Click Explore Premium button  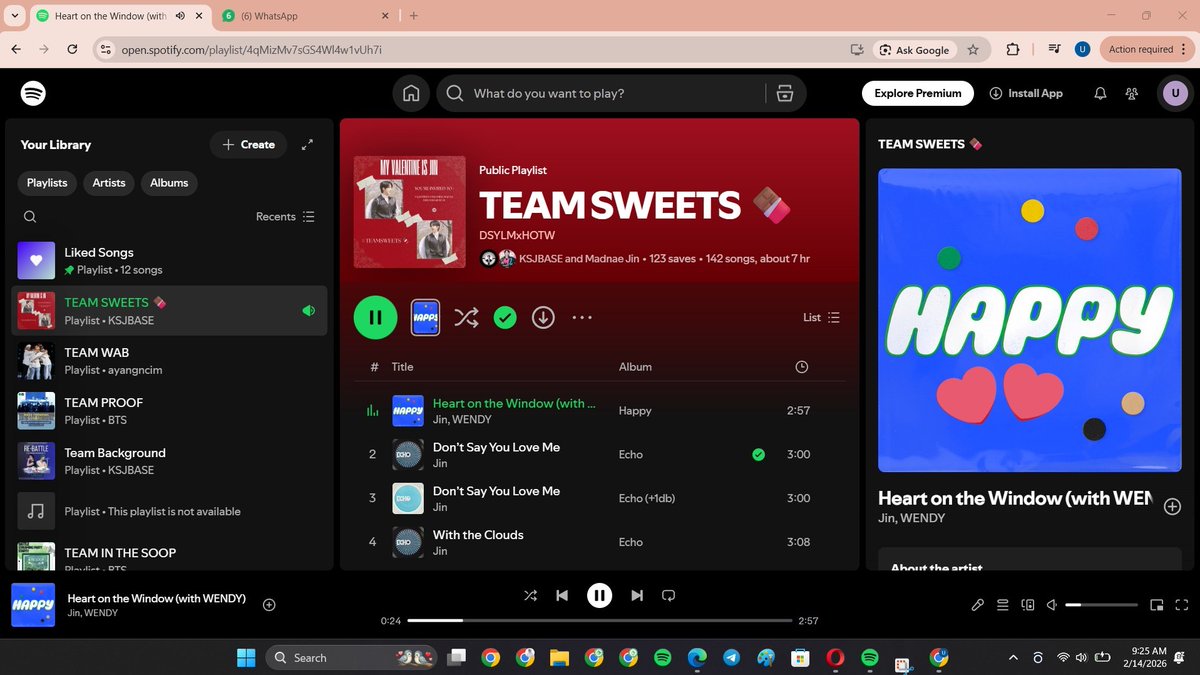coord(918,93)
